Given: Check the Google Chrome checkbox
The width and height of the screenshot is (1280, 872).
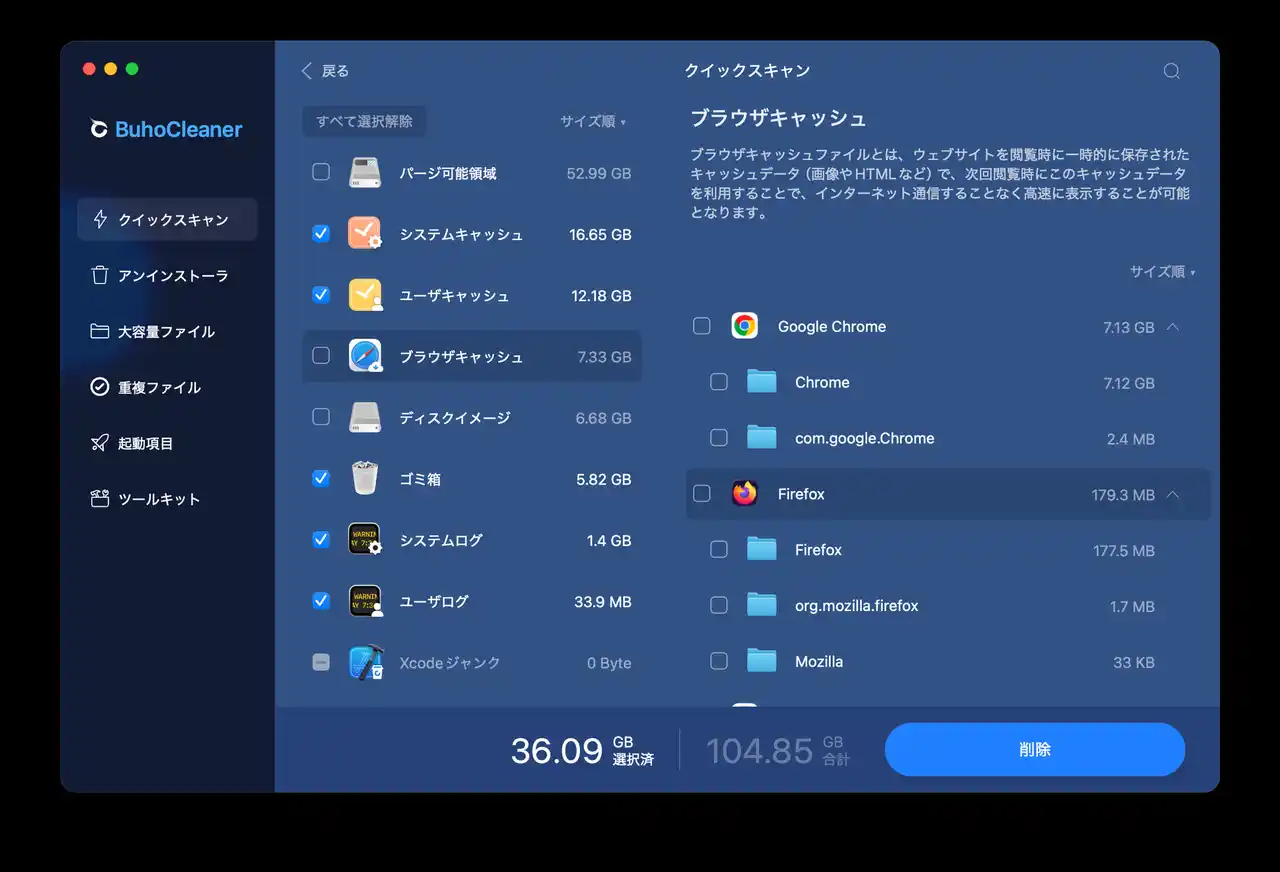Looking at the screenshot, I should (702, 326).
